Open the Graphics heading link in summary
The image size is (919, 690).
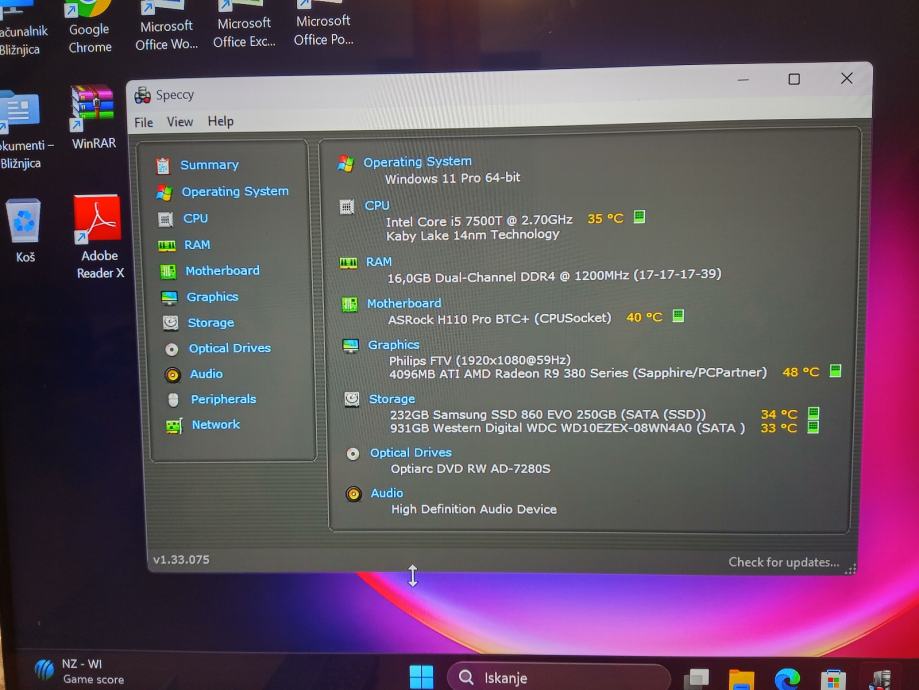coord(393,345)
